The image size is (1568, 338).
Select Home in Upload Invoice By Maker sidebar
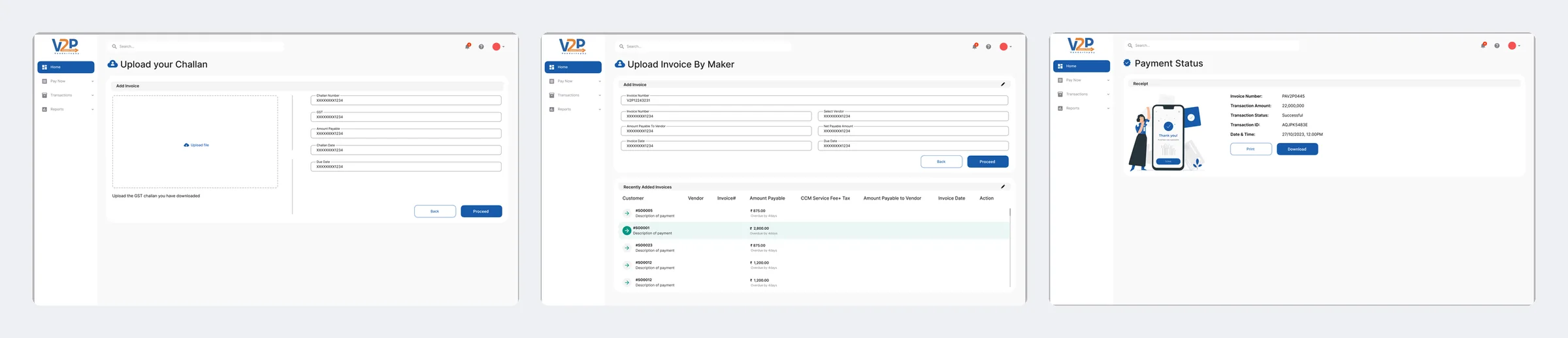click(573, 67)
